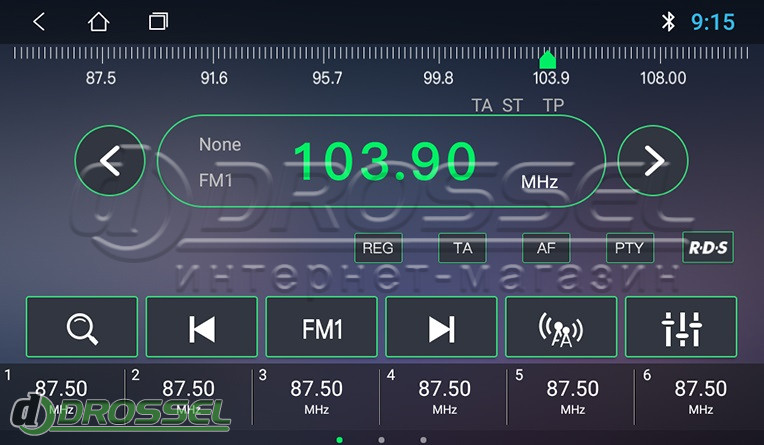Tune down with left arrow circle

tap(110, 160)
